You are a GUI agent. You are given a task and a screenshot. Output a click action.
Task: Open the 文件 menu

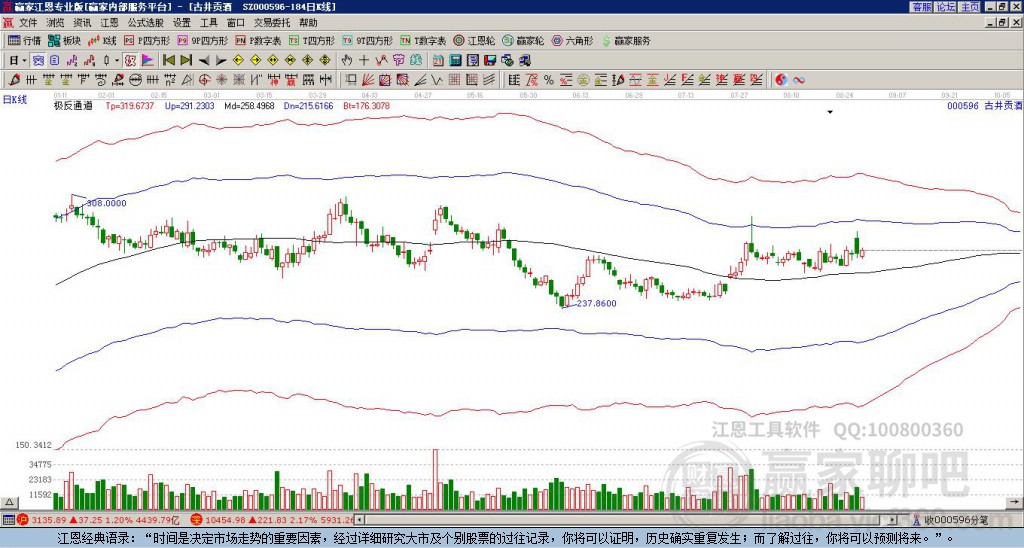point(28,23)
